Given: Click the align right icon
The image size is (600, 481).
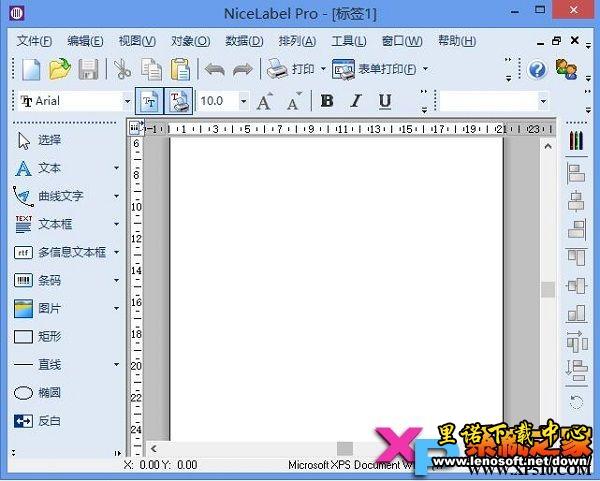Looking at the screenshot, I should point(577,230).
